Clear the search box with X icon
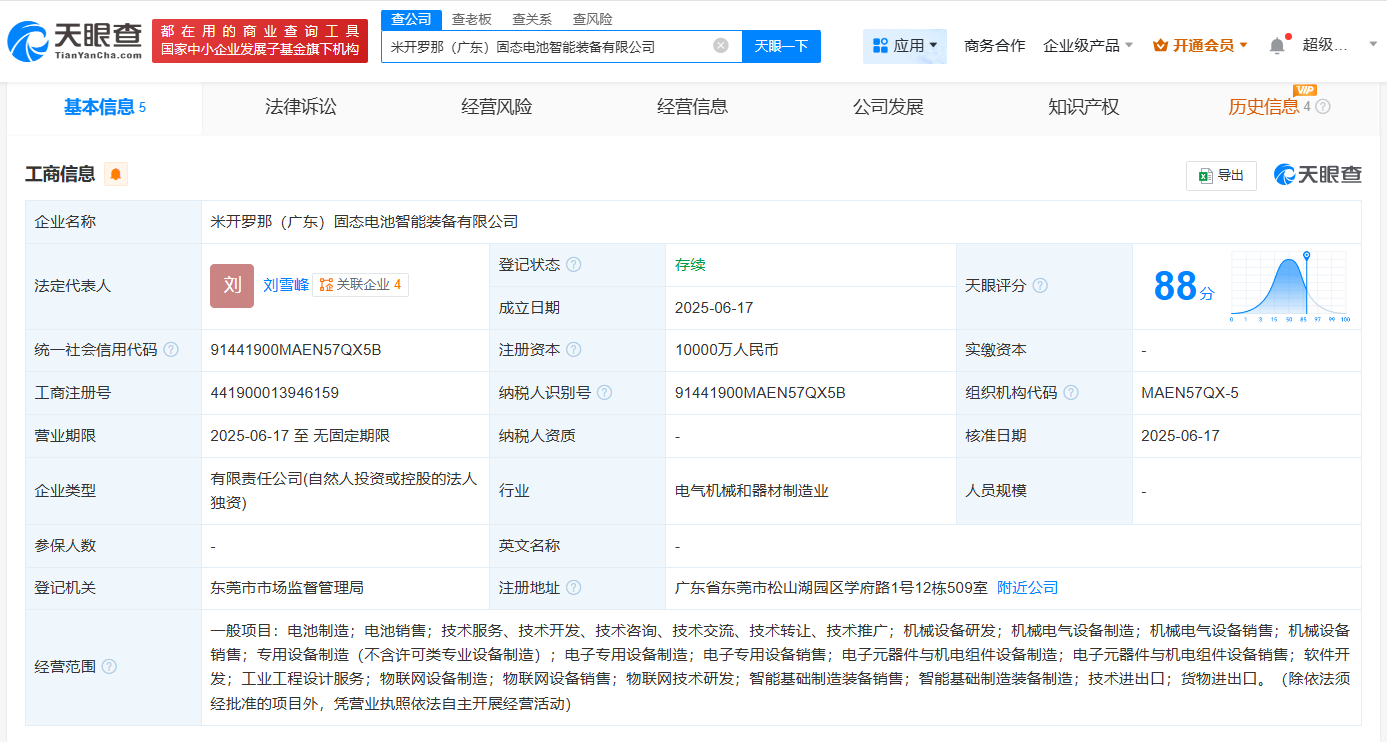Screen dimensions: 1387x742 point(720,46)
